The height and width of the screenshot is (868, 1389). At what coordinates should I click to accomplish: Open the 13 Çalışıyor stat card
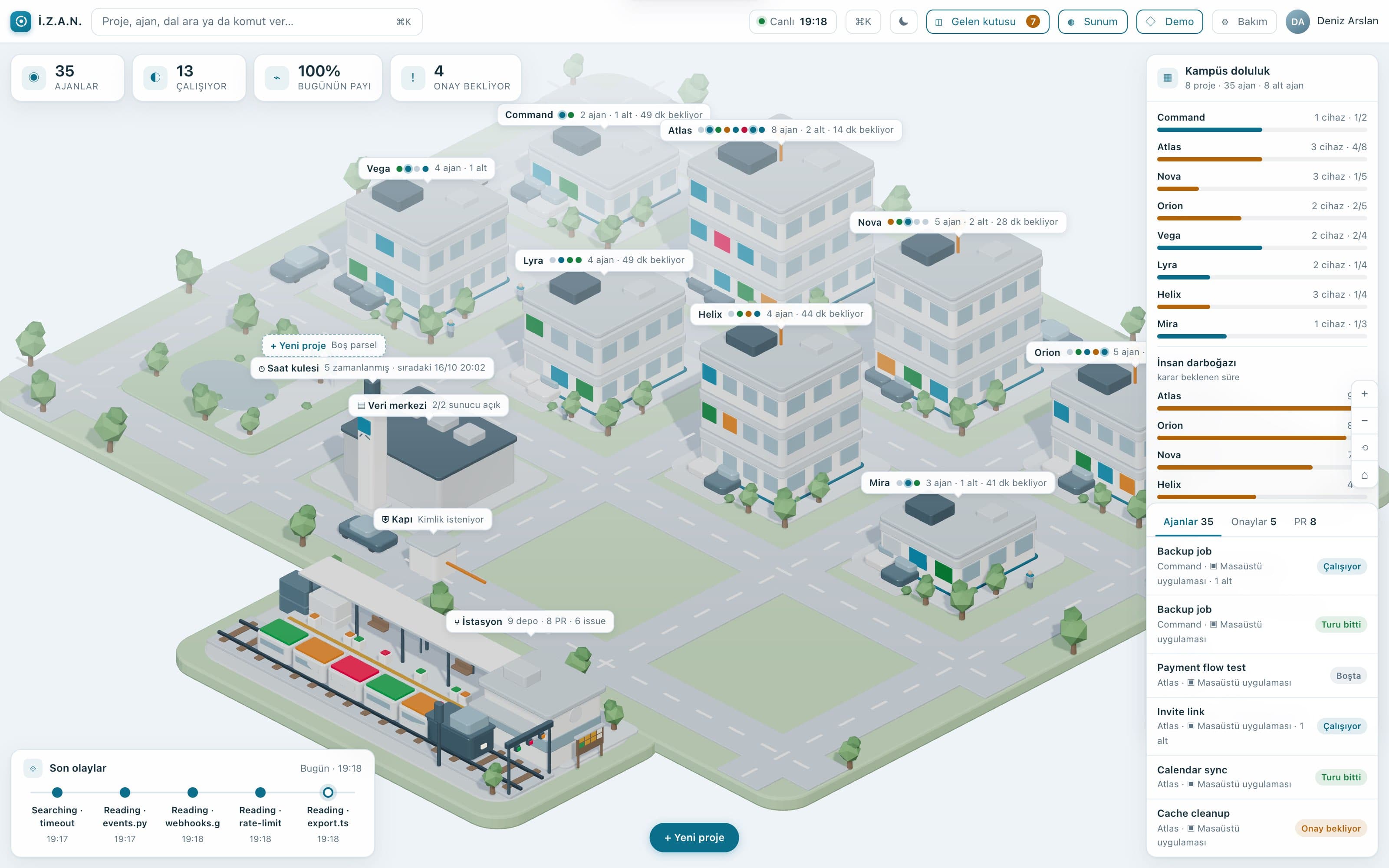tap(189, 78)
